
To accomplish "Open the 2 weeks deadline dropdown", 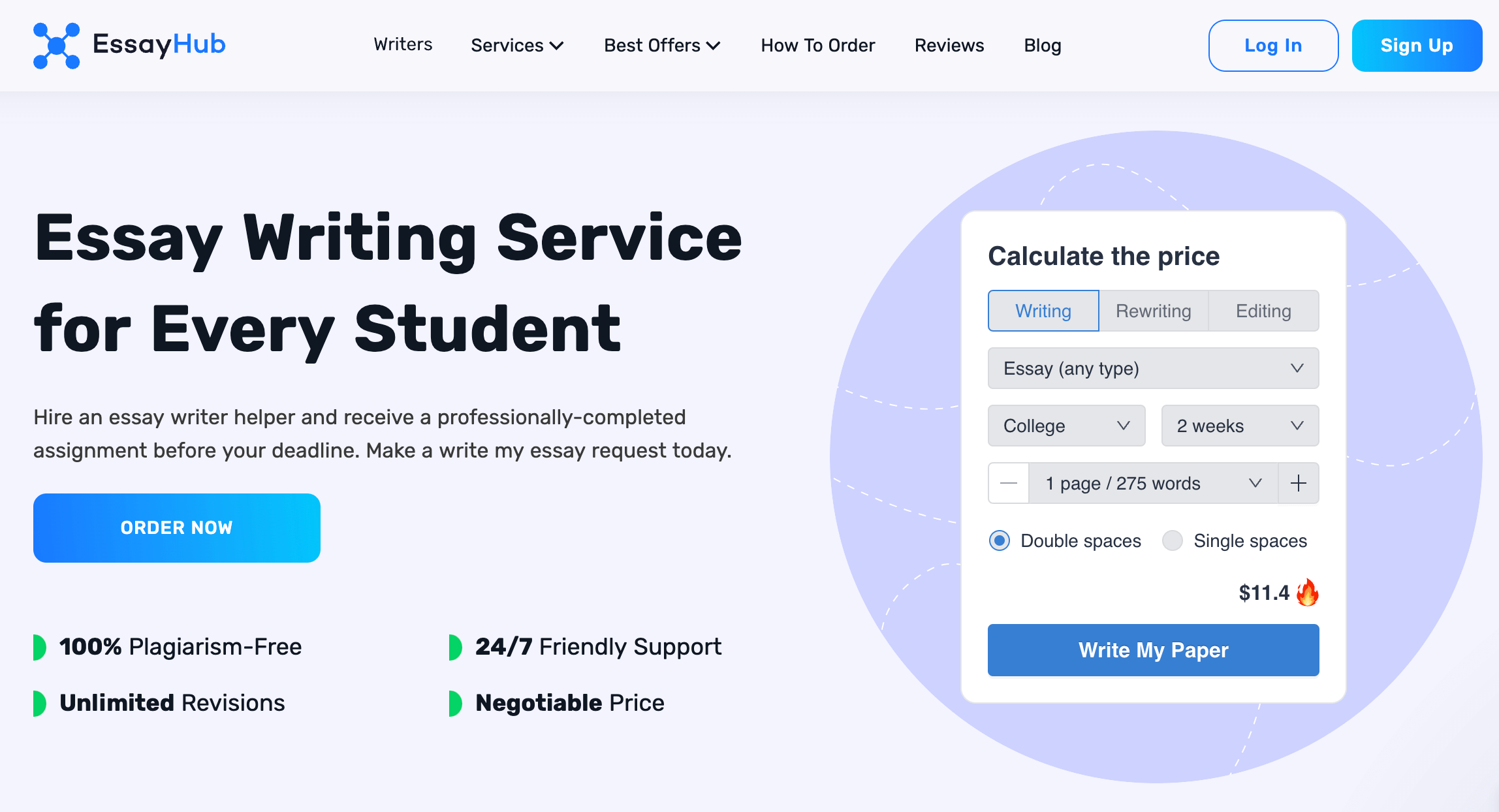I will click(x=1240, y=426).
